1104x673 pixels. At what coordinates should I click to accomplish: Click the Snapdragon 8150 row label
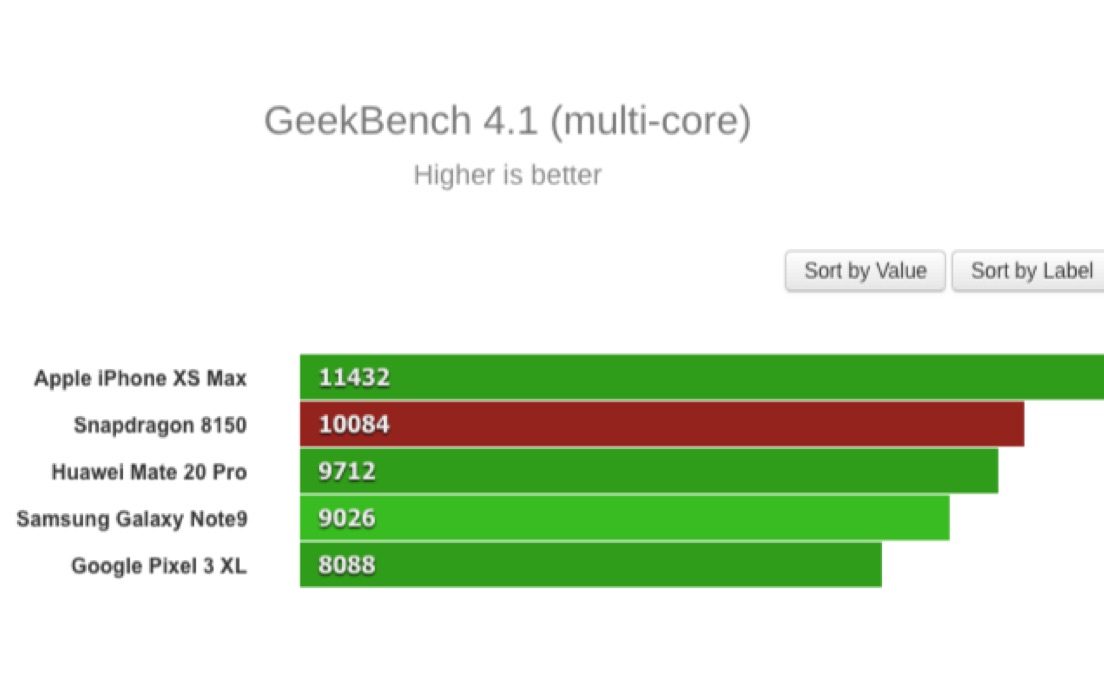pos(160,425)
